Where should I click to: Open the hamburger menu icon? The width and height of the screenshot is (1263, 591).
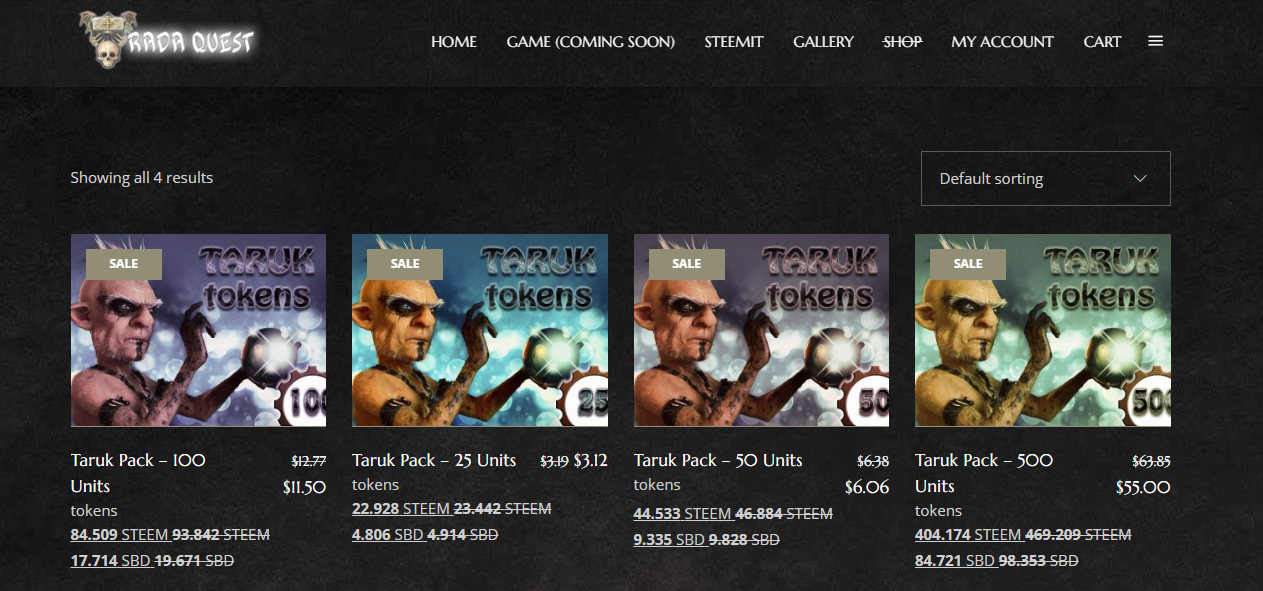tap(1155, 41)
